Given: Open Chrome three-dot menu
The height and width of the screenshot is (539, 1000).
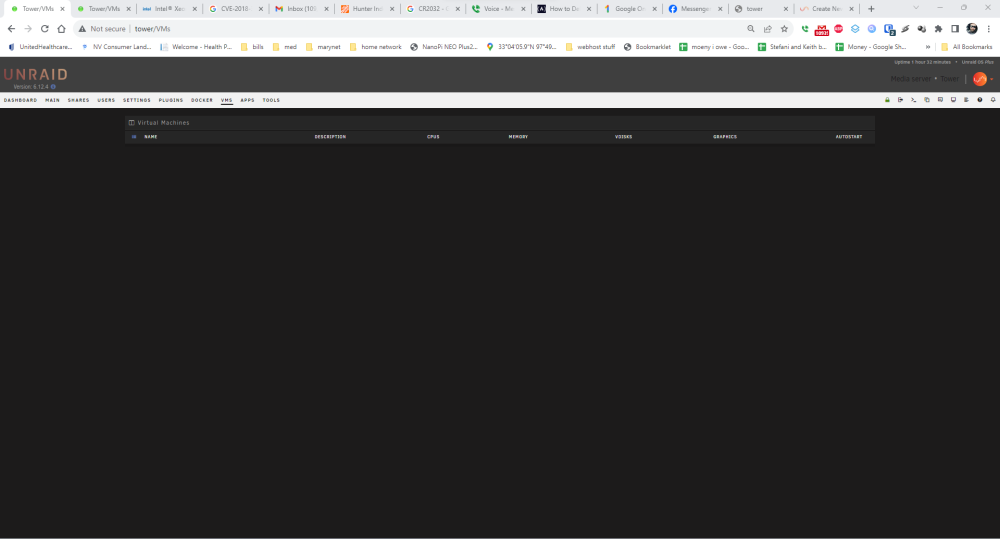Looking at the screenshot, I should [x=989, y=29].
